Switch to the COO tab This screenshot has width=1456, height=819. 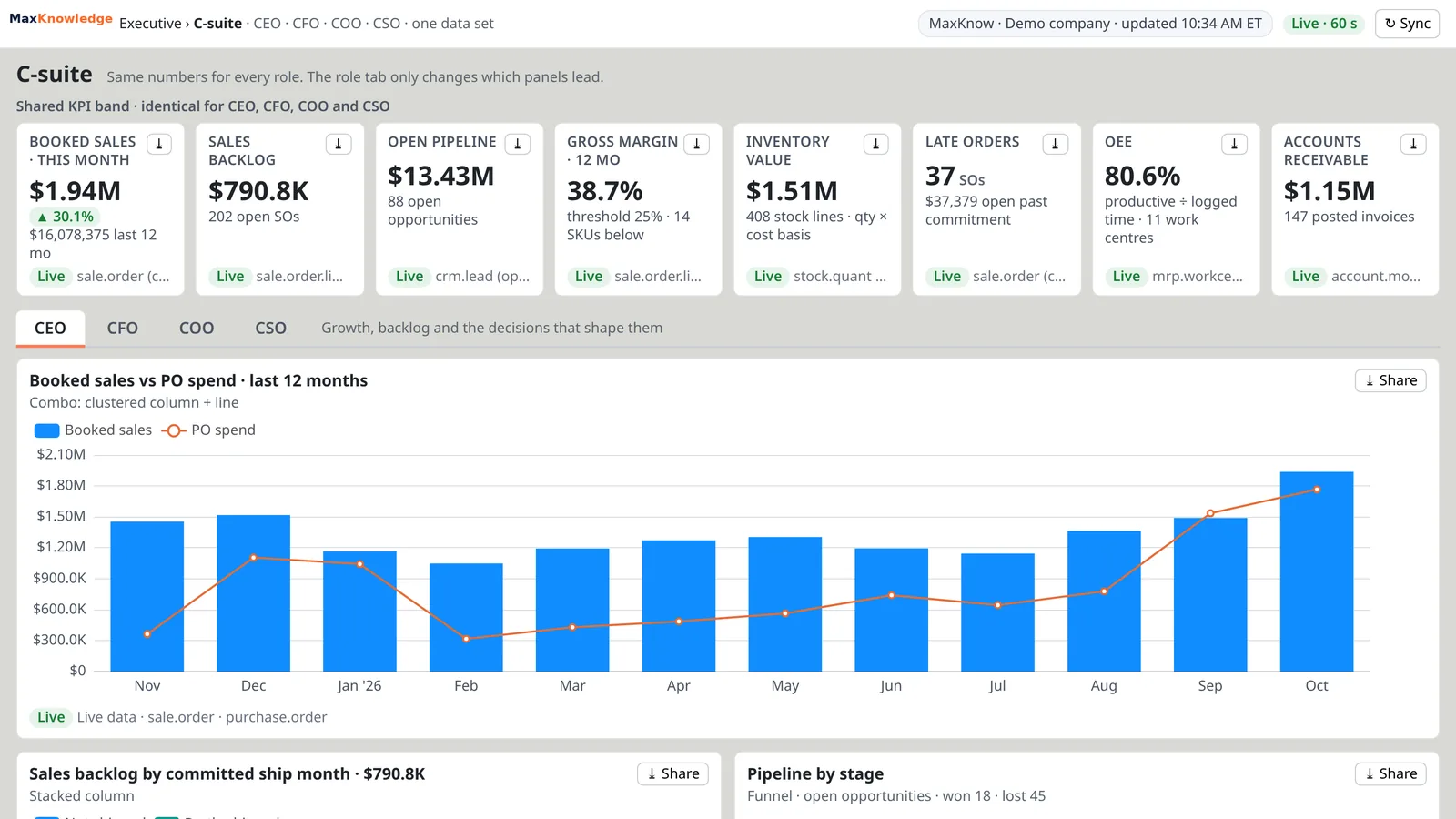tap(197, 329)
